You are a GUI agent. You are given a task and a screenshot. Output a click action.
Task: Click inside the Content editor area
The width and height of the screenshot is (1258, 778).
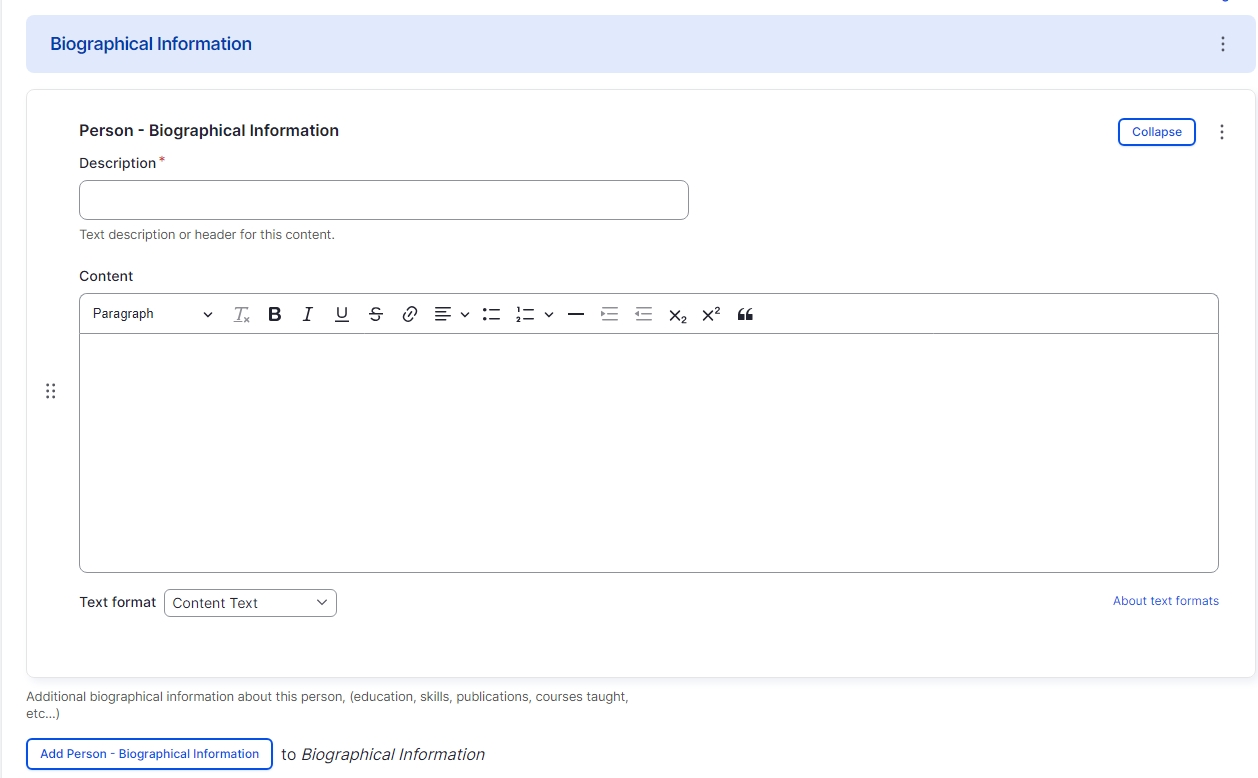pos(649,453)
